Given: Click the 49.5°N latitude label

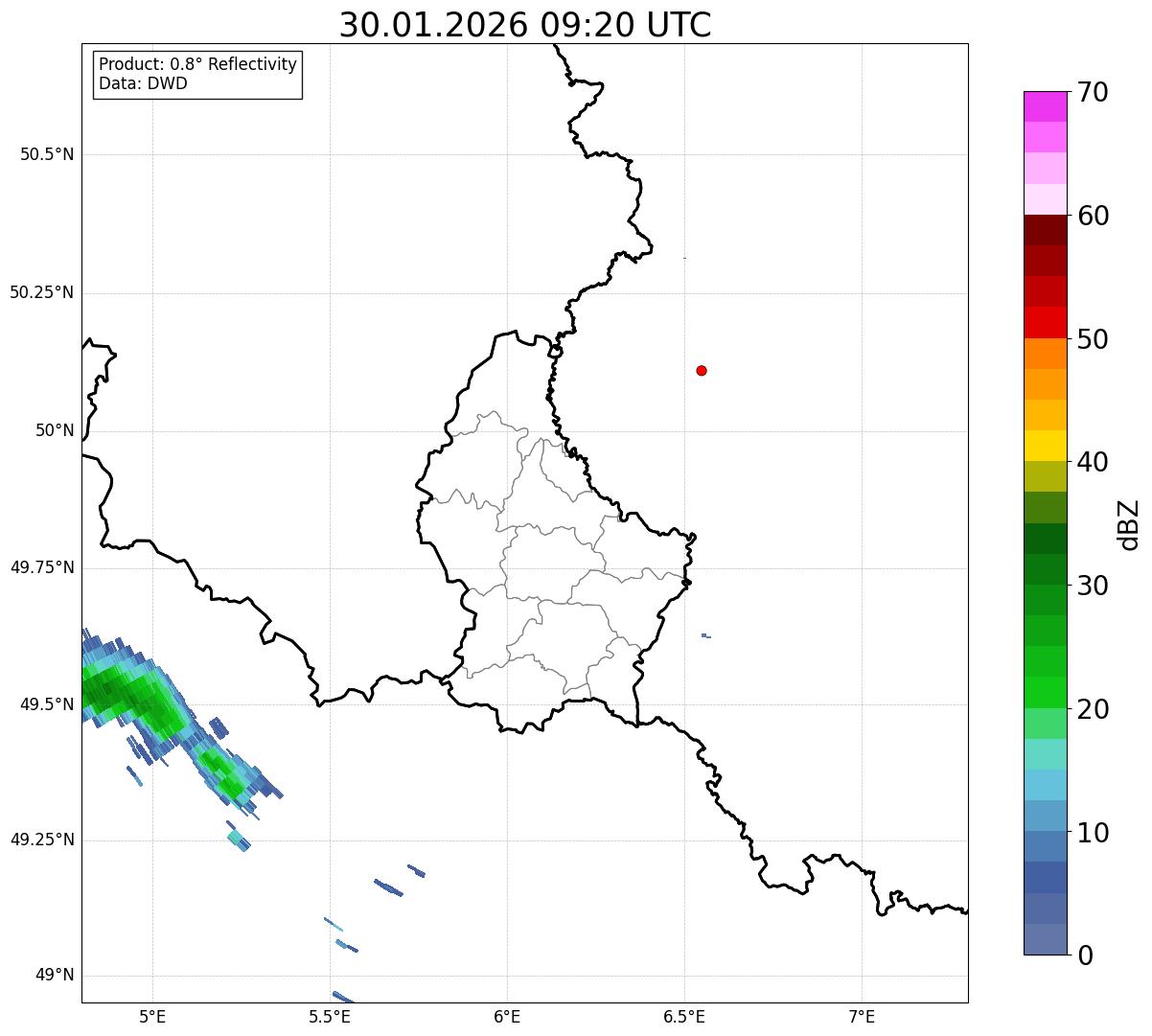Looking at the screenshot, I should (47, 704).
